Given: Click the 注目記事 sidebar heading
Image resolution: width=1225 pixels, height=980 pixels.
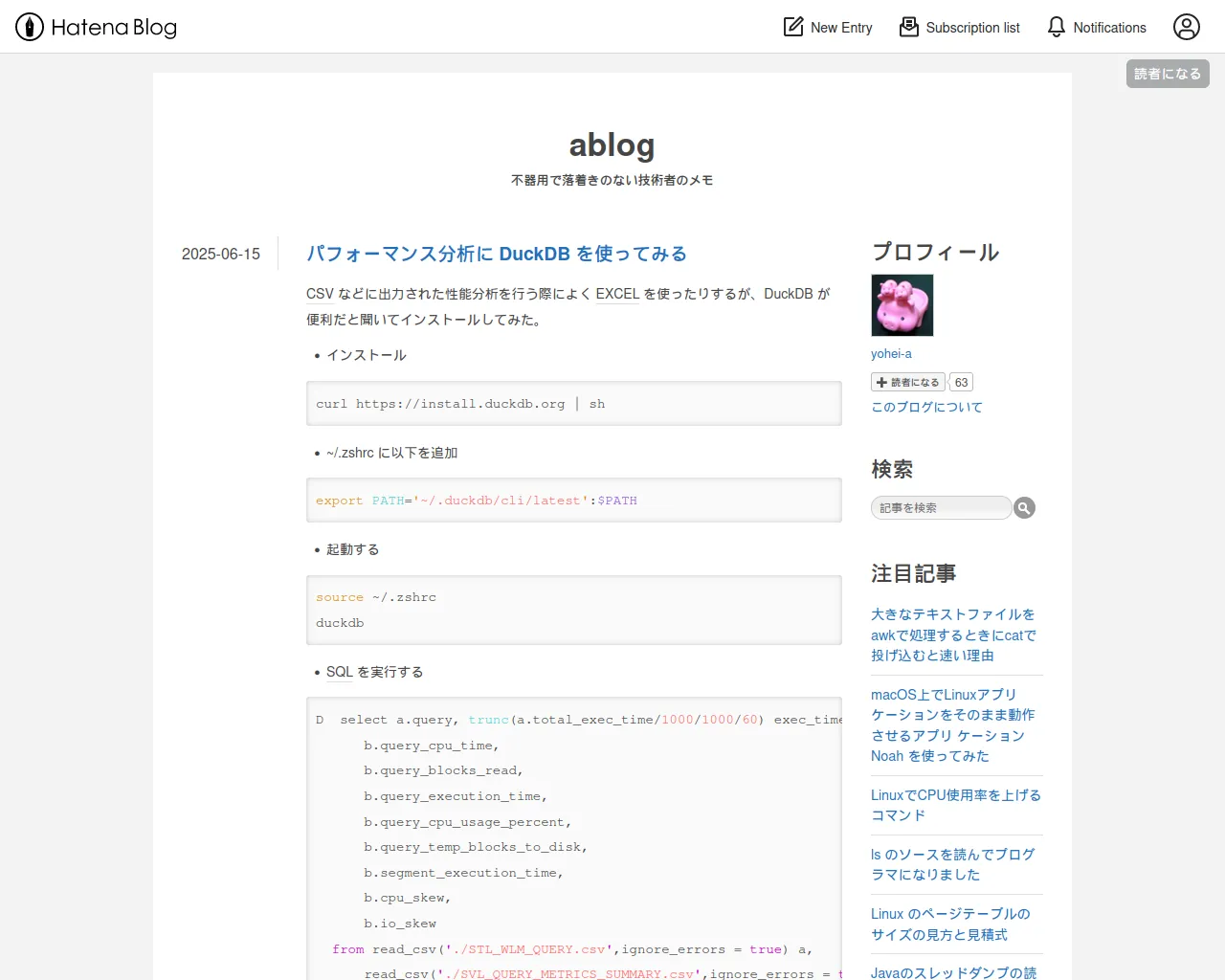Looking at the screenshot, I should click(x=914, y=573).
